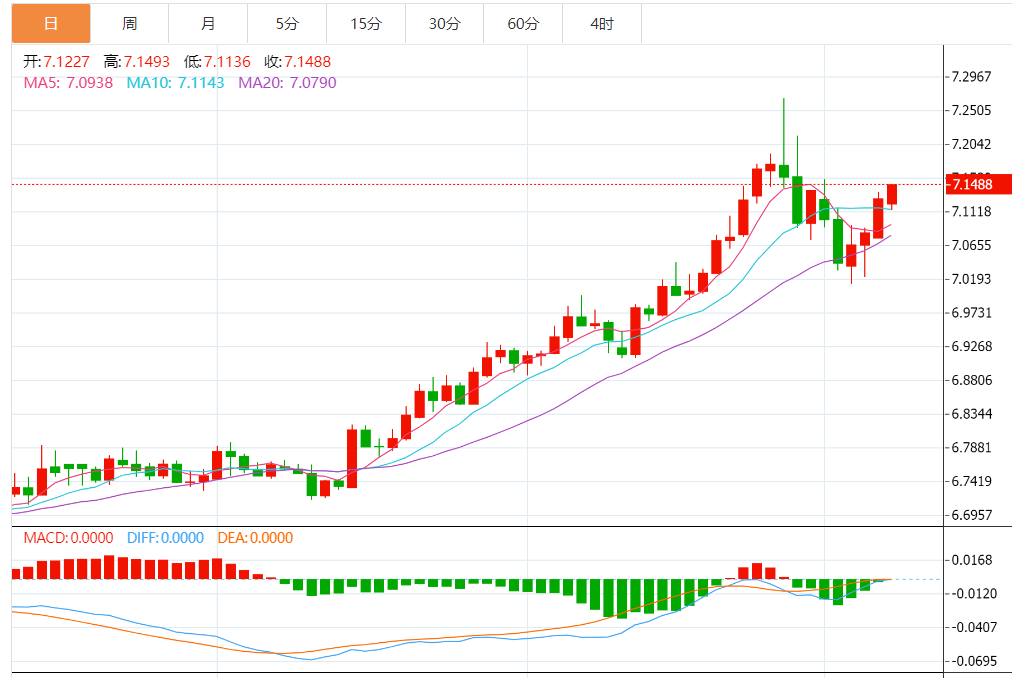Click the 6.6957 price axis label
Viewport: 1012px width, 678px height.
(x=971, y=515)
